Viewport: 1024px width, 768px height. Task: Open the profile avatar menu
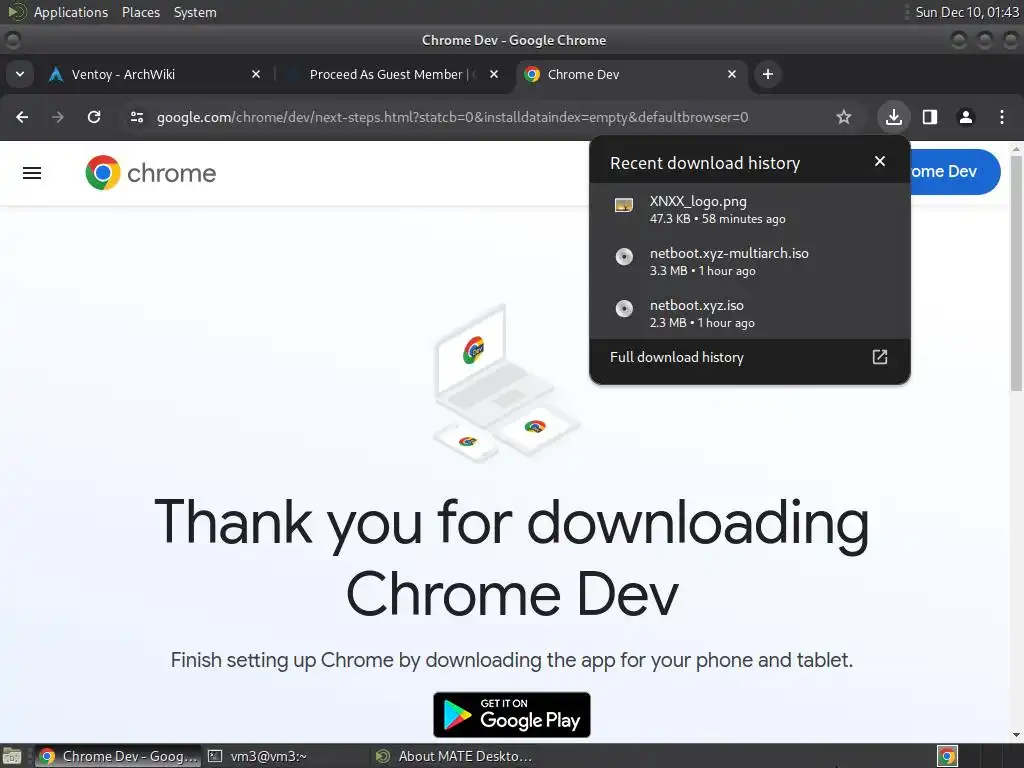tap(966, 117)
